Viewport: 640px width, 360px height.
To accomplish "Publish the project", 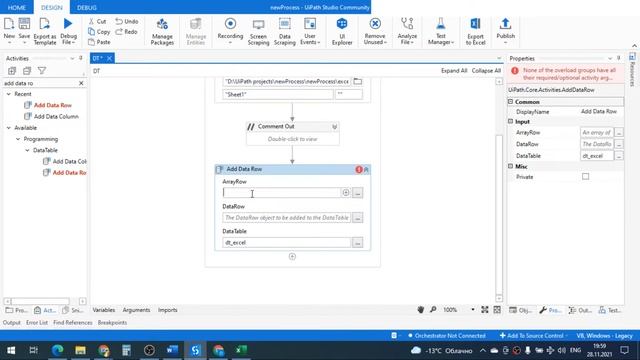I will point(505,31).
